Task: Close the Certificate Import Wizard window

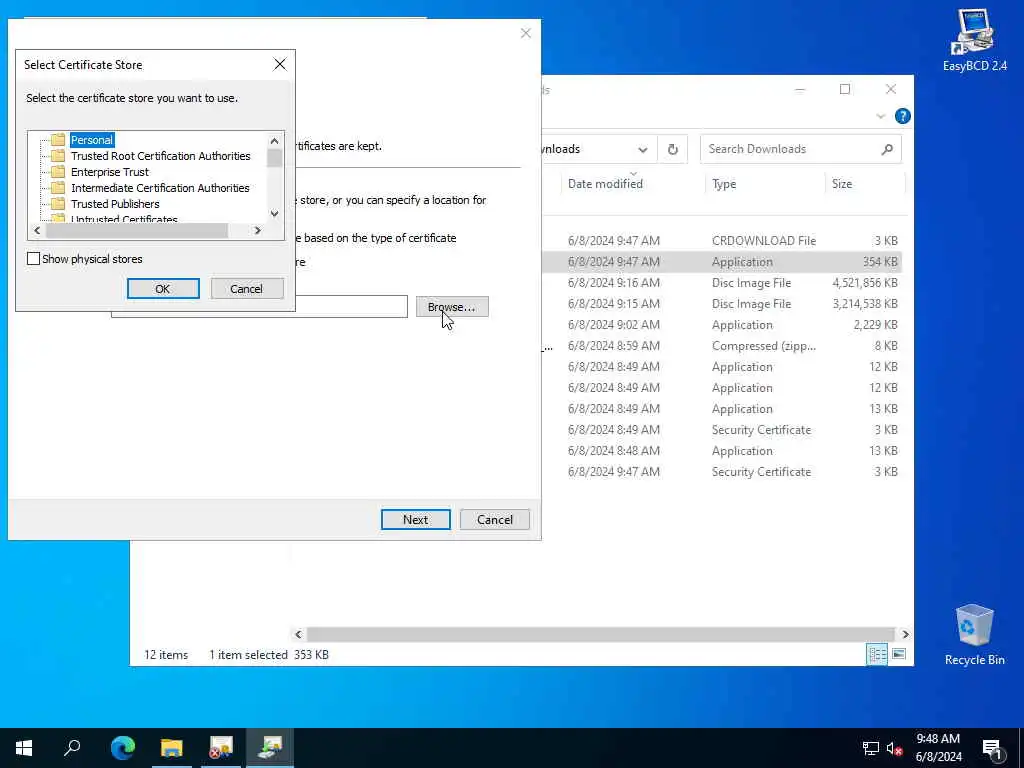Action: (526, 33)
